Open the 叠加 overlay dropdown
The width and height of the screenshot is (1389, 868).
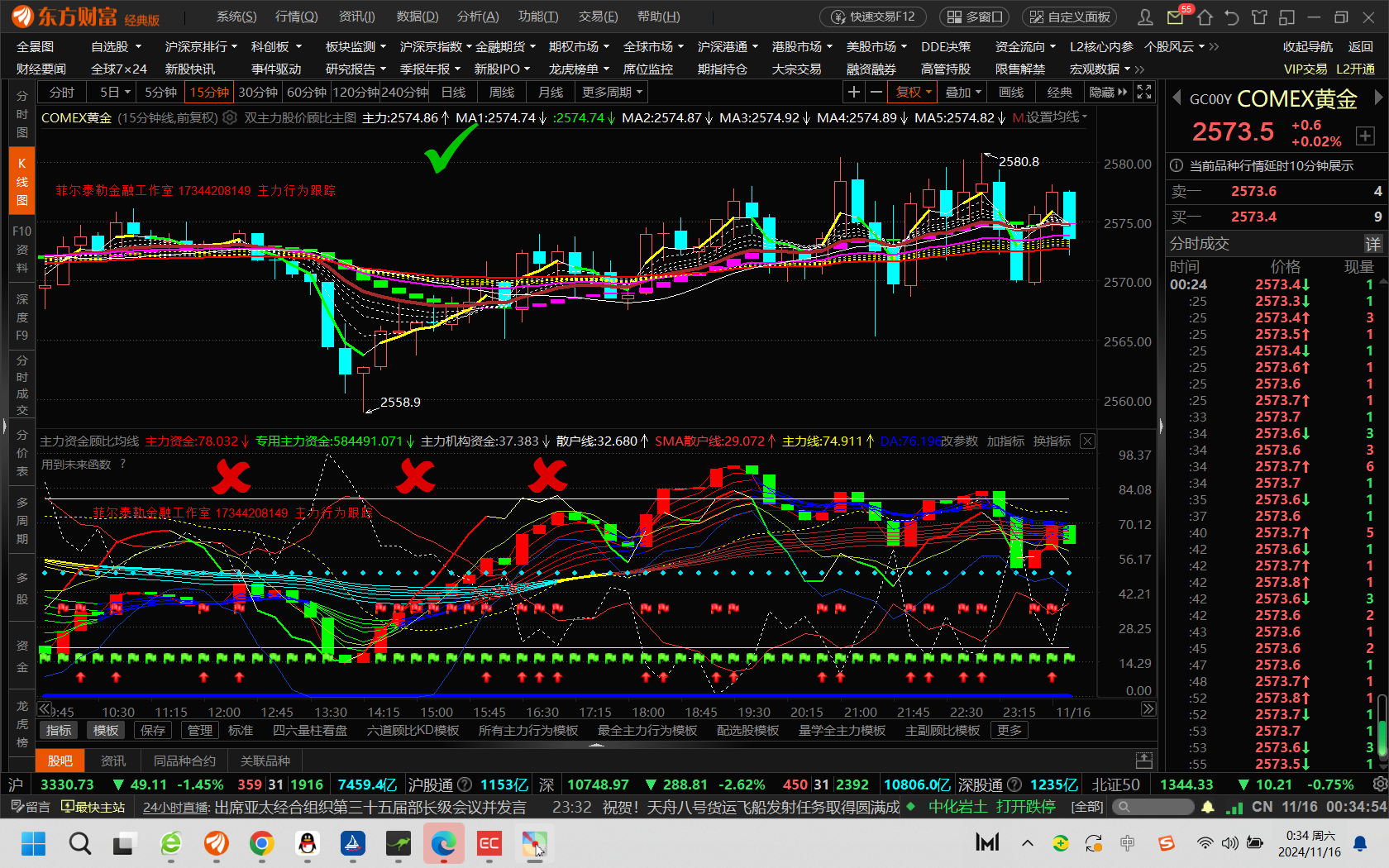click(x=963, y=92)
